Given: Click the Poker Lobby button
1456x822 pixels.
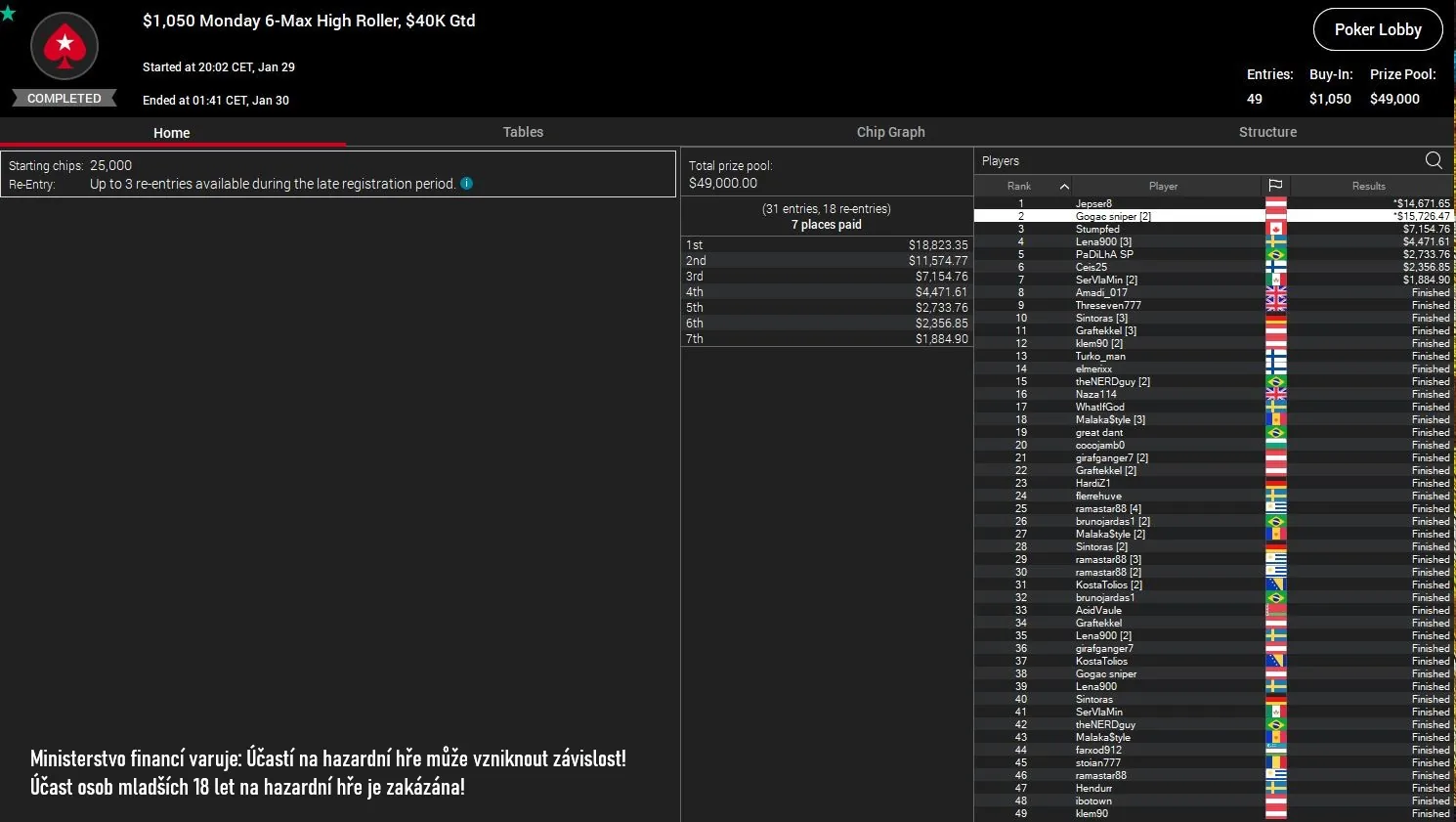Looking at the screenshot, I should point(1378,29).
